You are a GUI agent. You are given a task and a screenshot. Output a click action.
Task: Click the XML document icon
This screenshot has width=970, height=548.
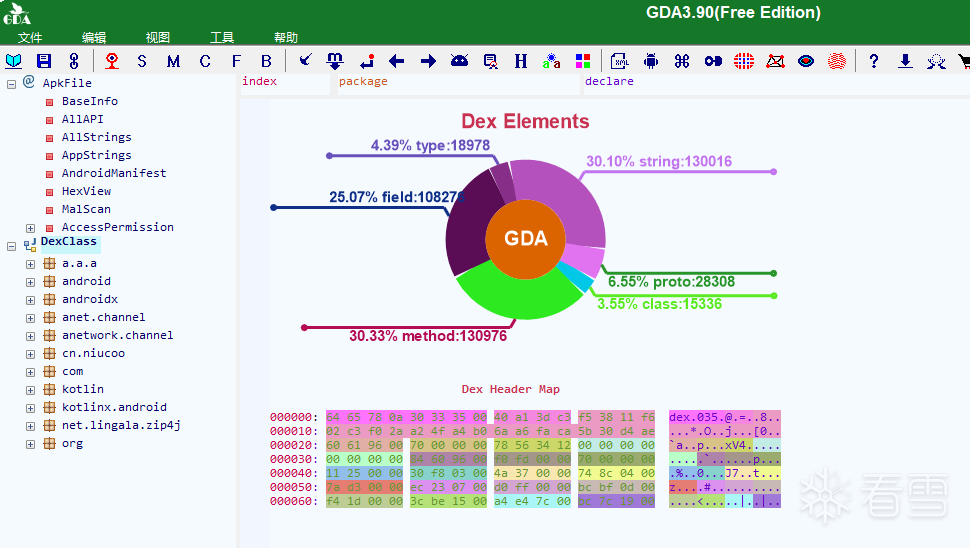coord(619,61)
